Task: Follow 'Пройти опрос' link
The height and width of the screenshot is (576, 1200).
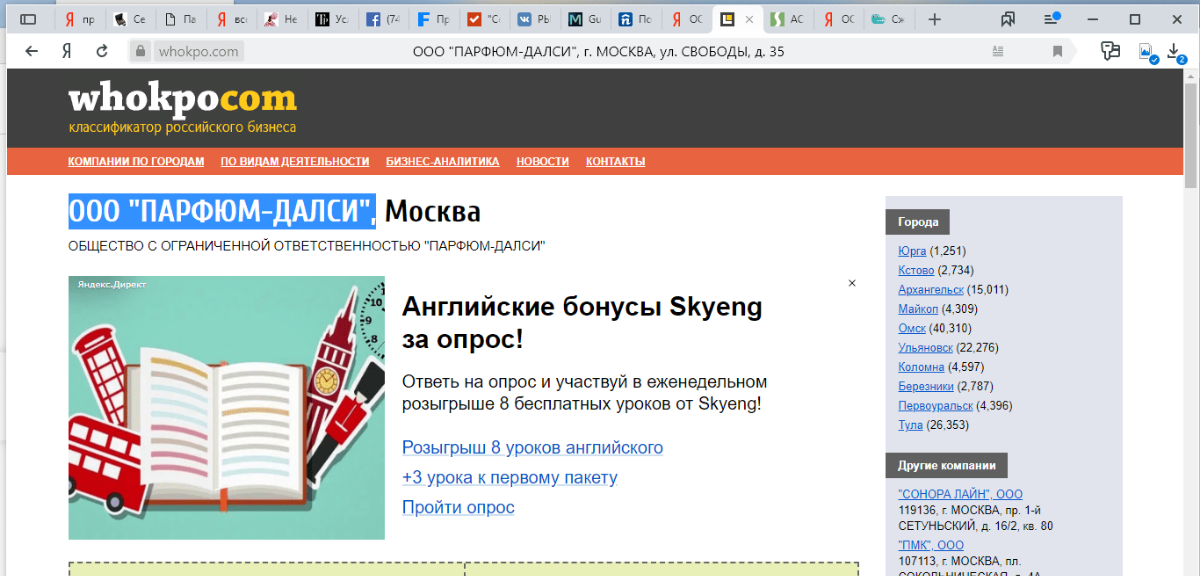Action: pos(458,507)
